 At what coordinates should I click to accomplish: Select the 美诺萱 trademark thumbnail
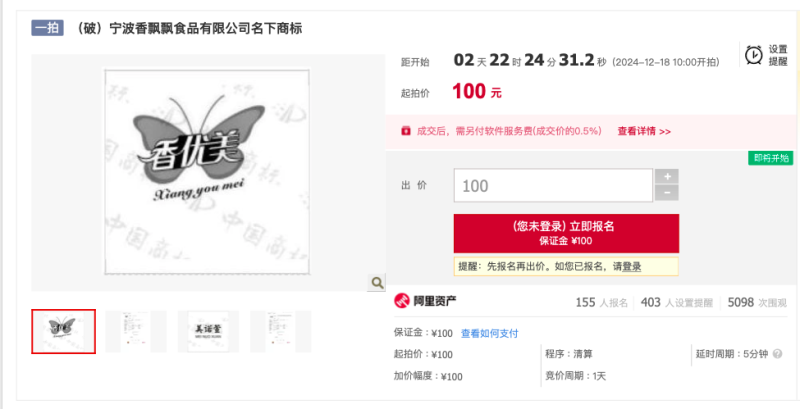click(x=208, y=331)
